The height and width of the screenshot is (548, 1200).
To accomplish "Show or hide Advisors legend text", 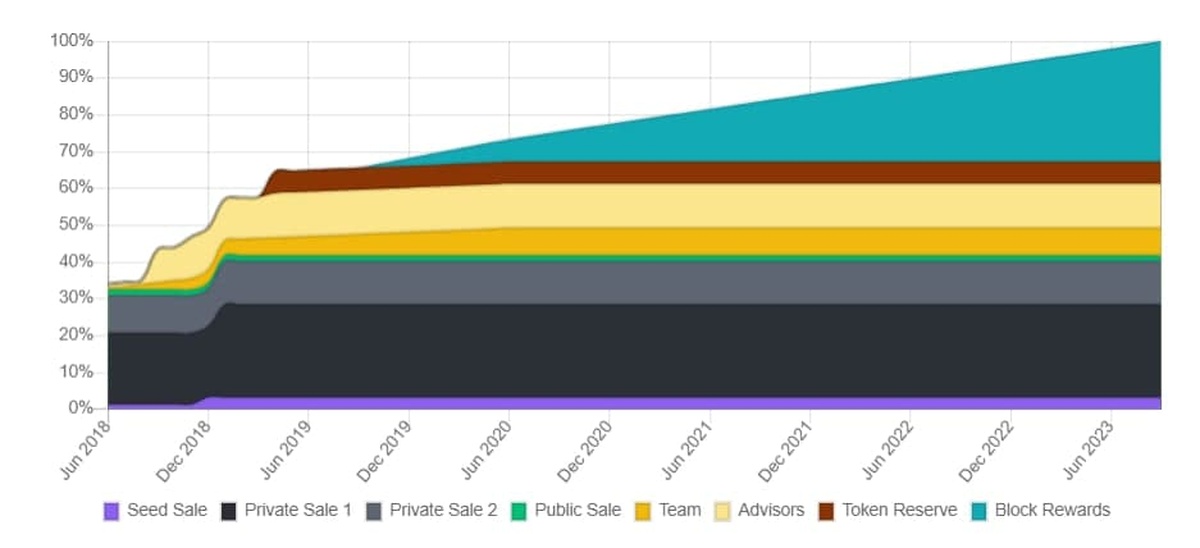I will [x=771, y=510].
